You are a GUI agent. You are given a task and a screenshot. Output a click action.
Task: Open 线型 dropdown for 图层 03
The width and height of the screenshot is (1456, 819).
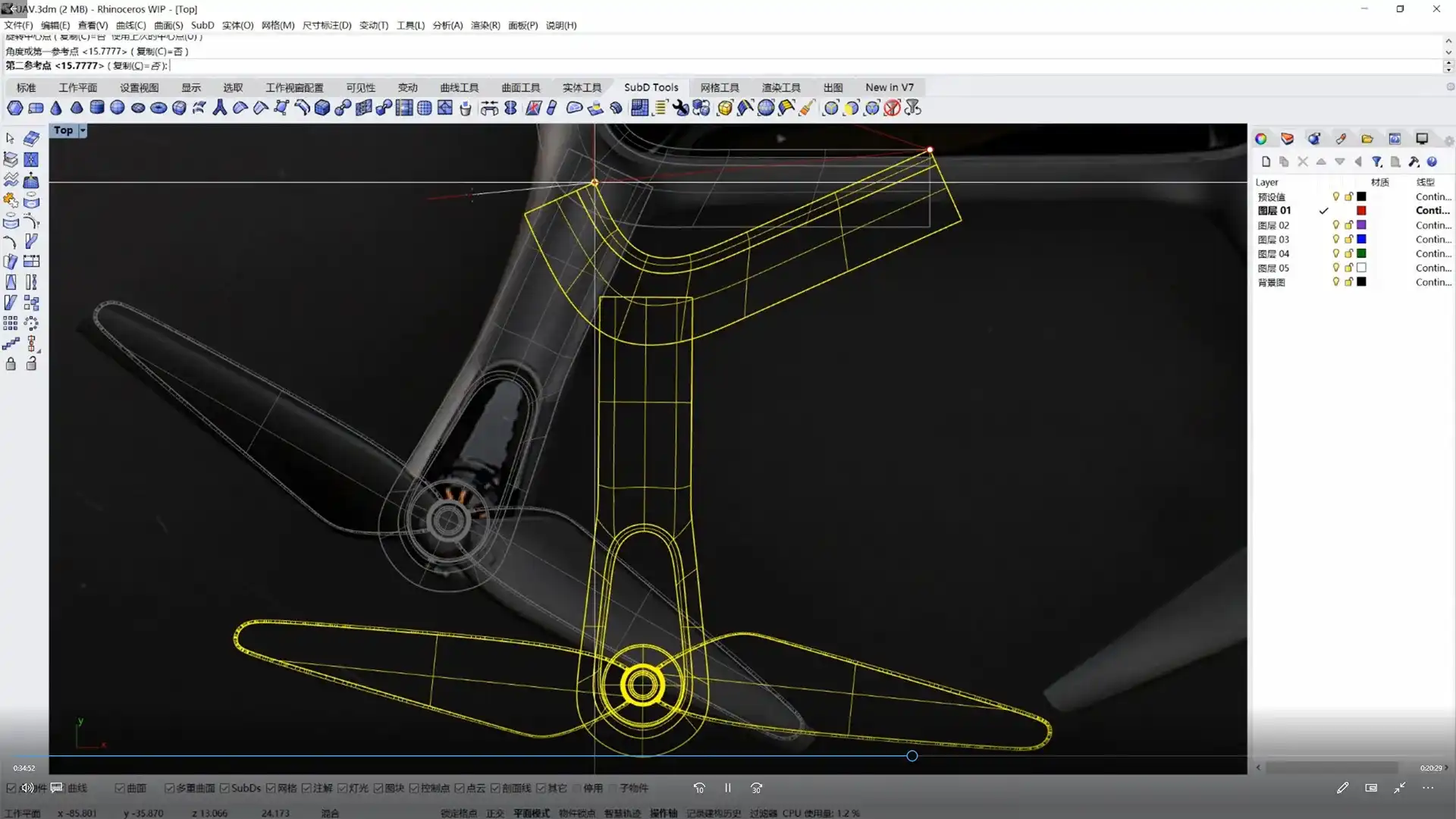[x=1432, y=240]
